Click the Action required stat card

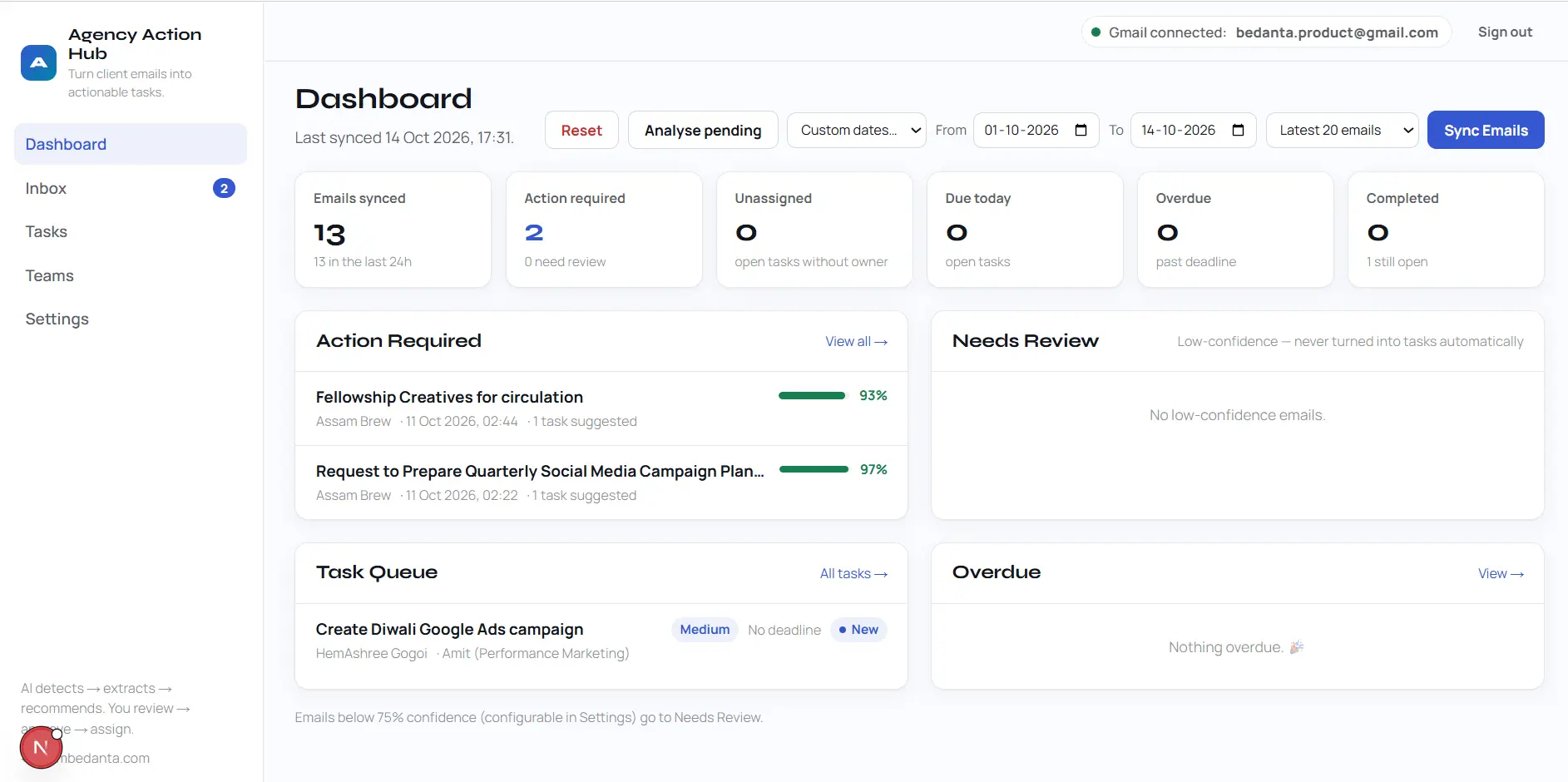pos(604,230)
